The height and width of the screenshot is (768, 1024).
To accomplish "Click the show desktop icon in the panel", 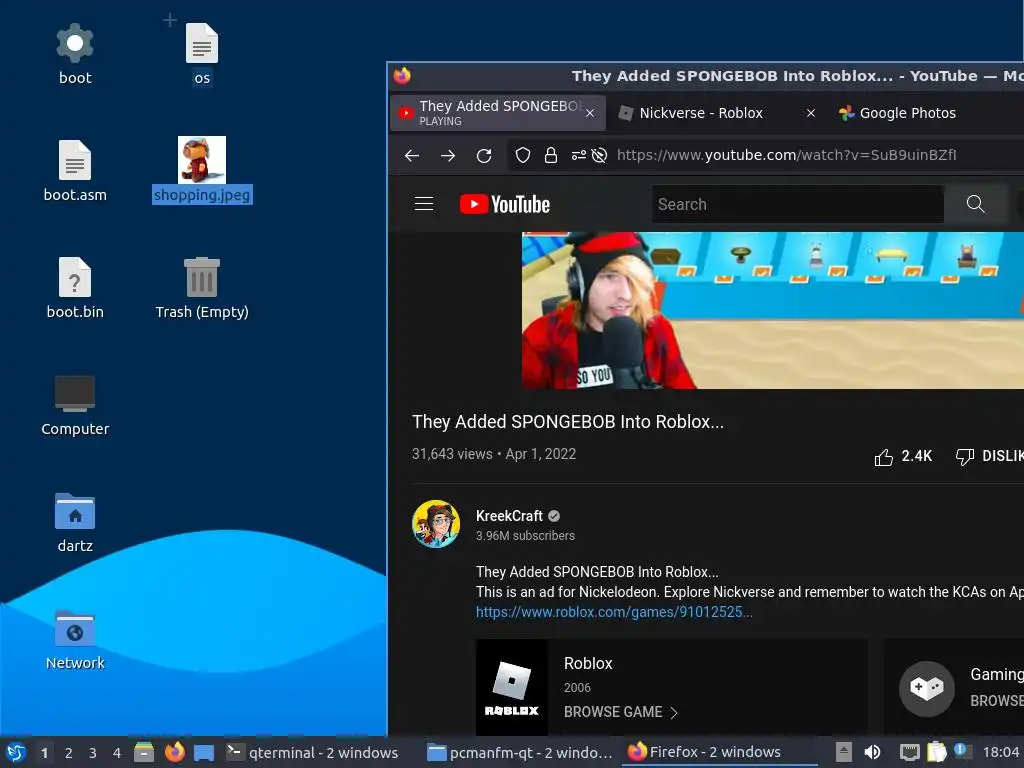I will pyautogui.click(x=204, y=753).
